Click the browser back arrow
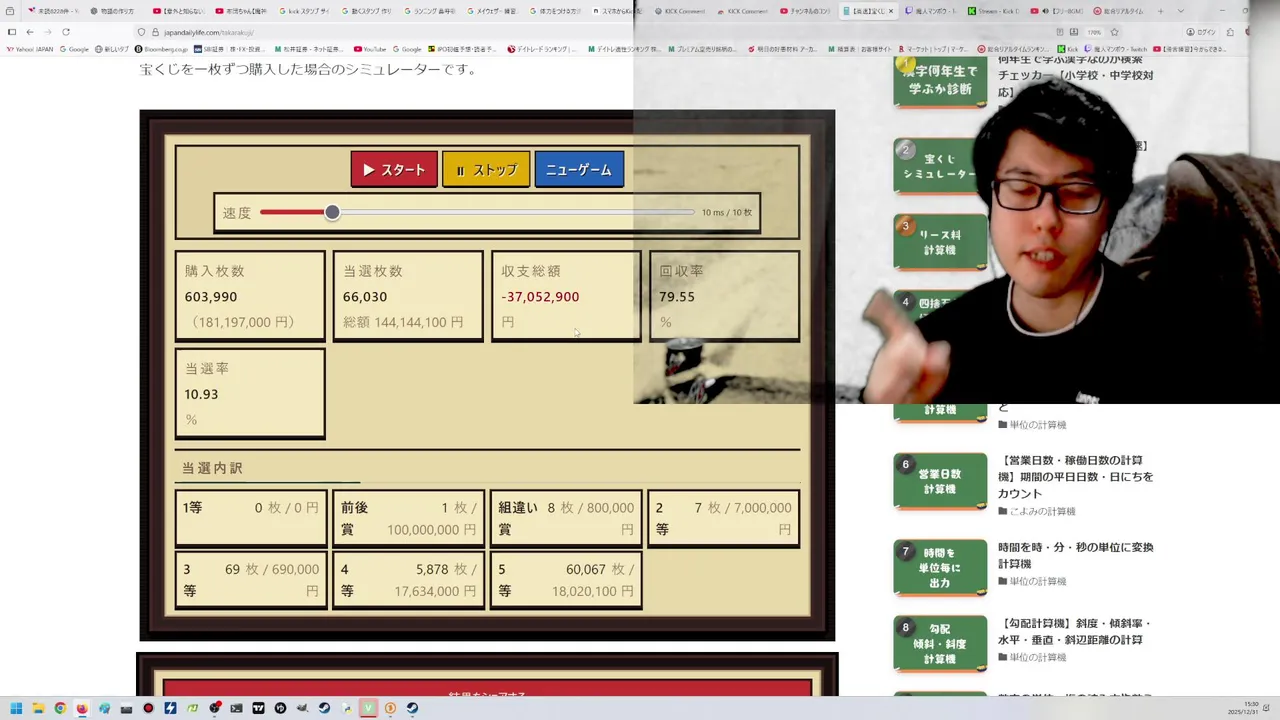1280x720 pixels. [30, 32]
